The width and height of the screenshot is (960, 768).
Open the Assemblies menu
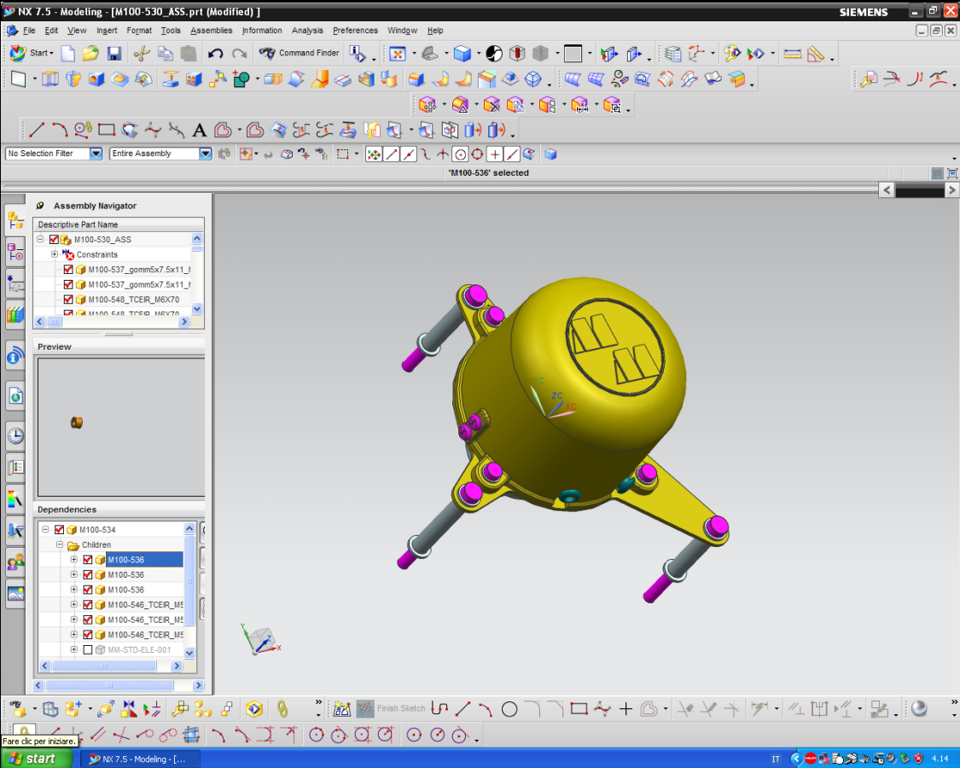211,31
